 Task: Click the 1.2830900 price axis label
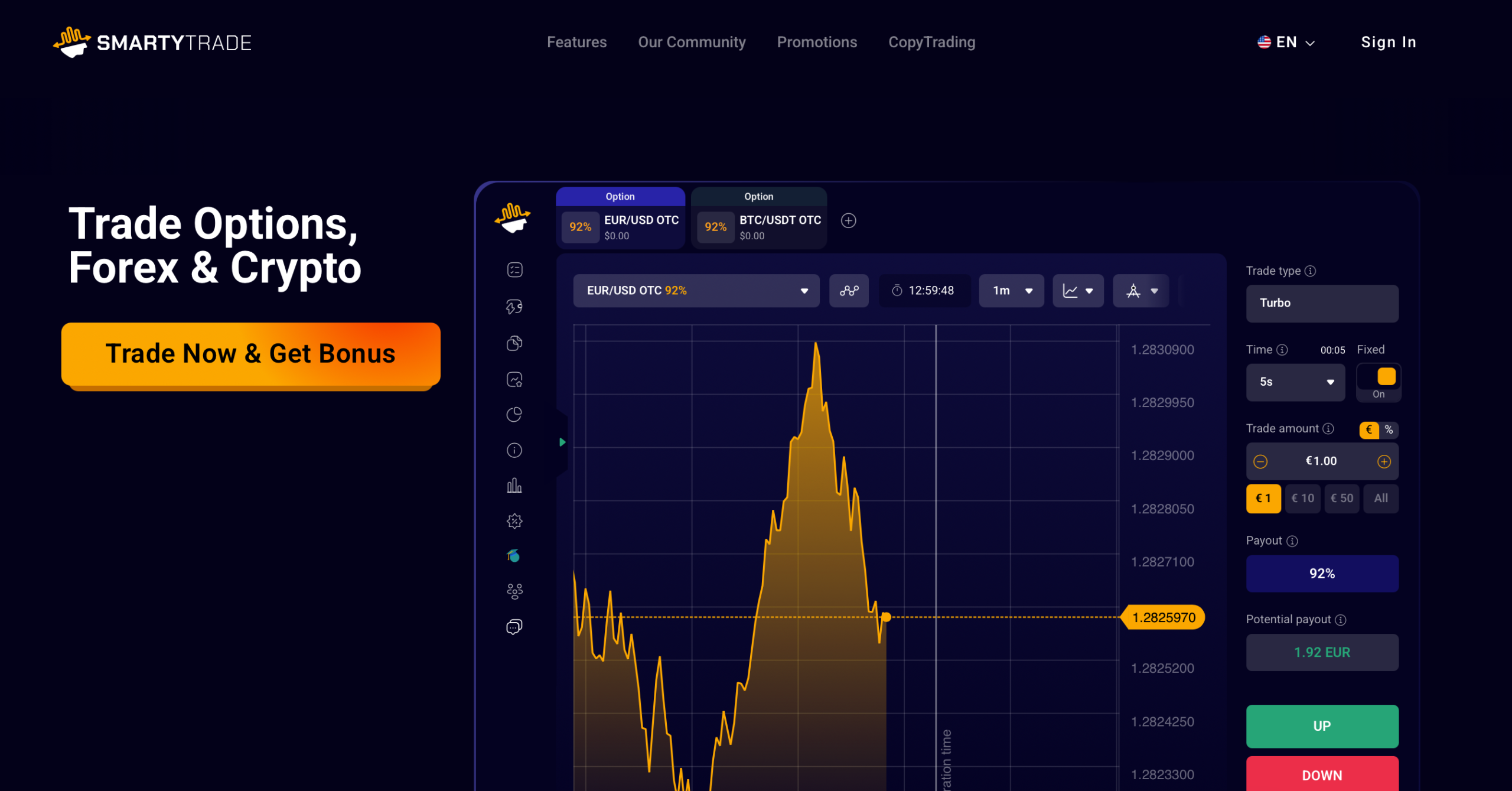point(1162,350)
